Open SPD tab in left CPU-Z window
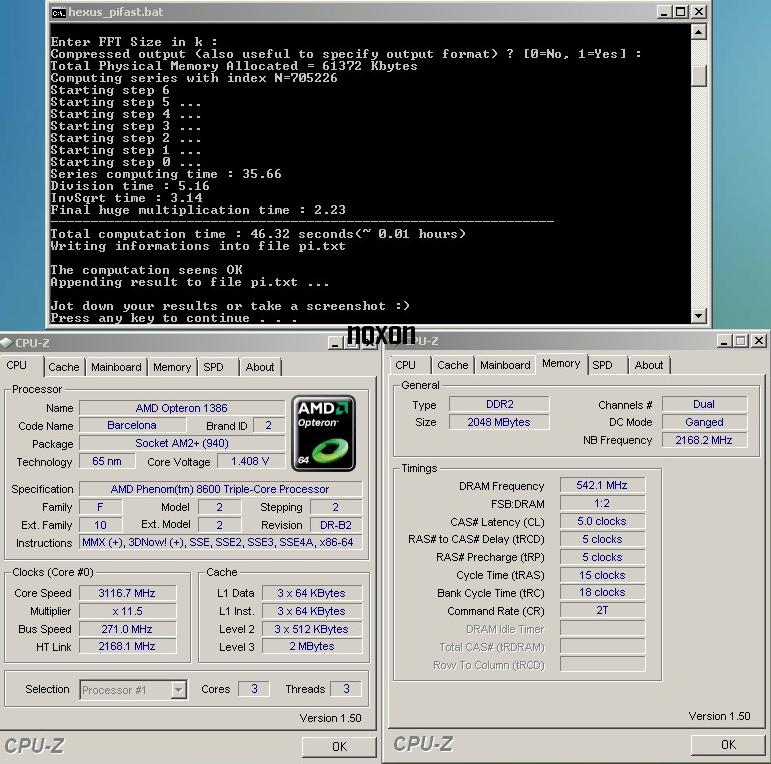This screenshot has height=764, width=771. pos(213,367)
